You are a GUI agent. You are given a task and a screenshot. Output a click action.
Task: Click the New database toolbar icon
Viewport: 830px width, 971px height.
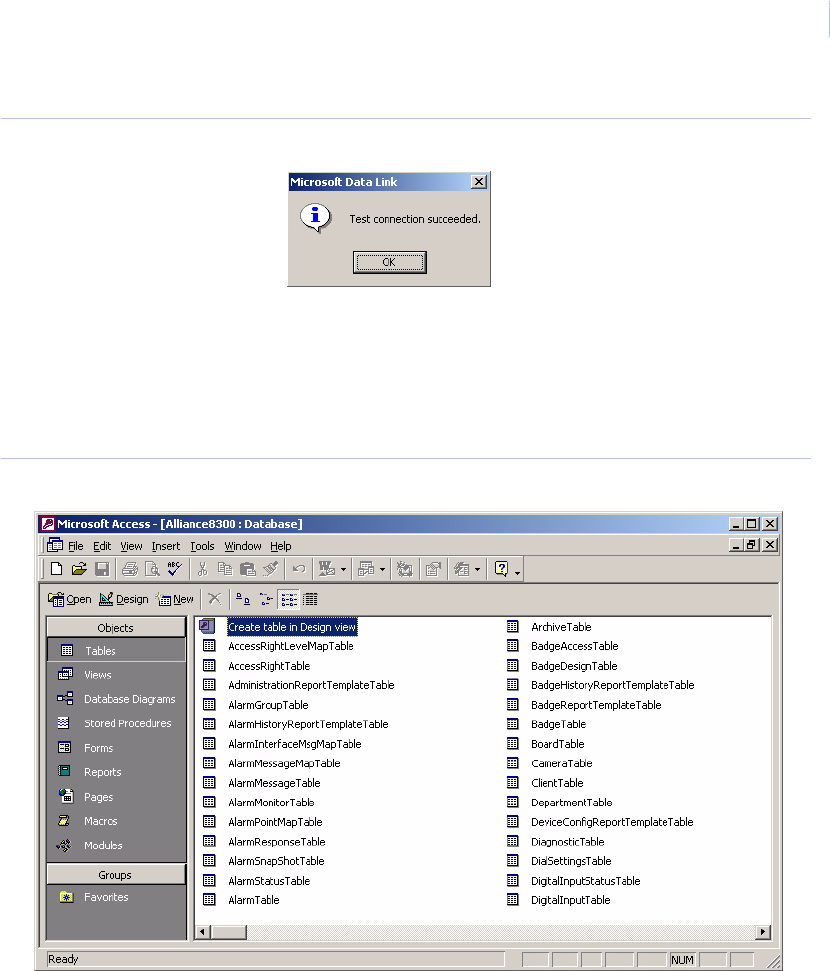[x=56, y=568]
